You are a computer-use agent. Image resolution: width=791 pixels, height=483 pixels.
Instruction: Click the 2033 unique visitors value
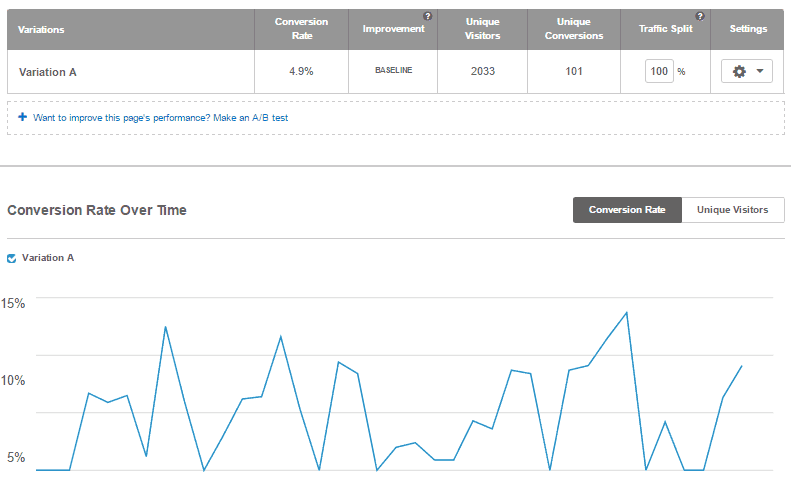pyautogui.click(x=483, y=71)
